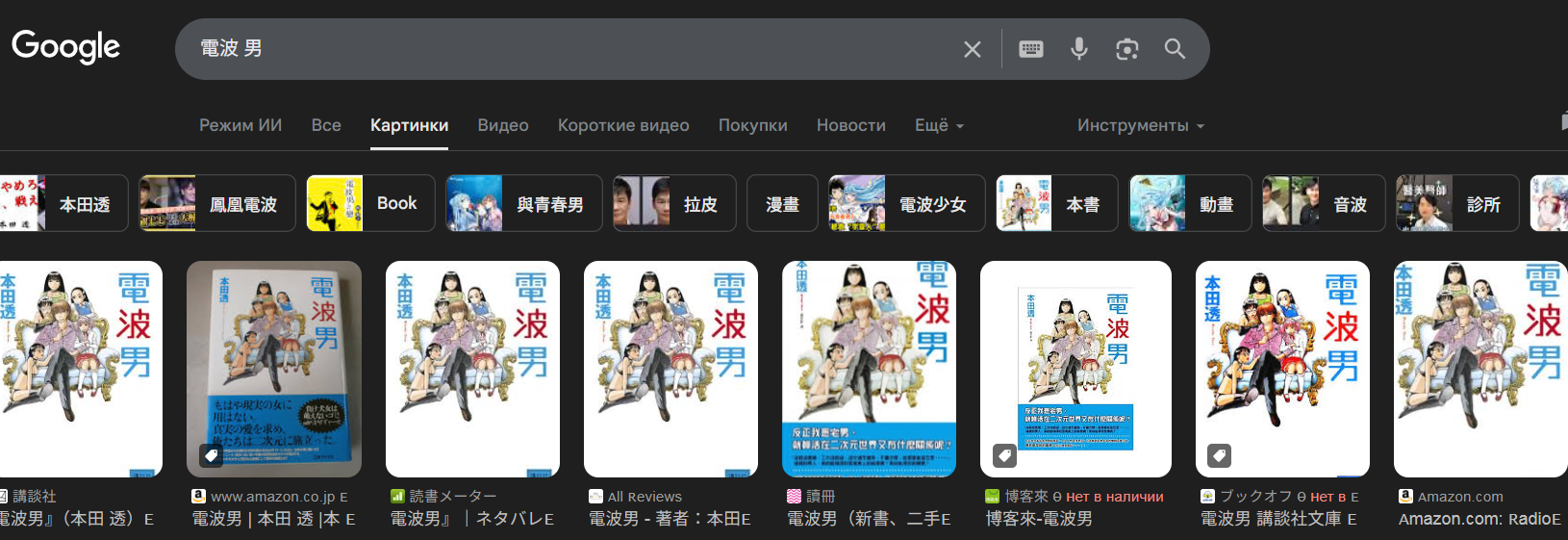Image resolution: width=1568 pixels, height=540 pixels.
Task: Expand the Инструменты dropdown
Action: [1141, 125]
